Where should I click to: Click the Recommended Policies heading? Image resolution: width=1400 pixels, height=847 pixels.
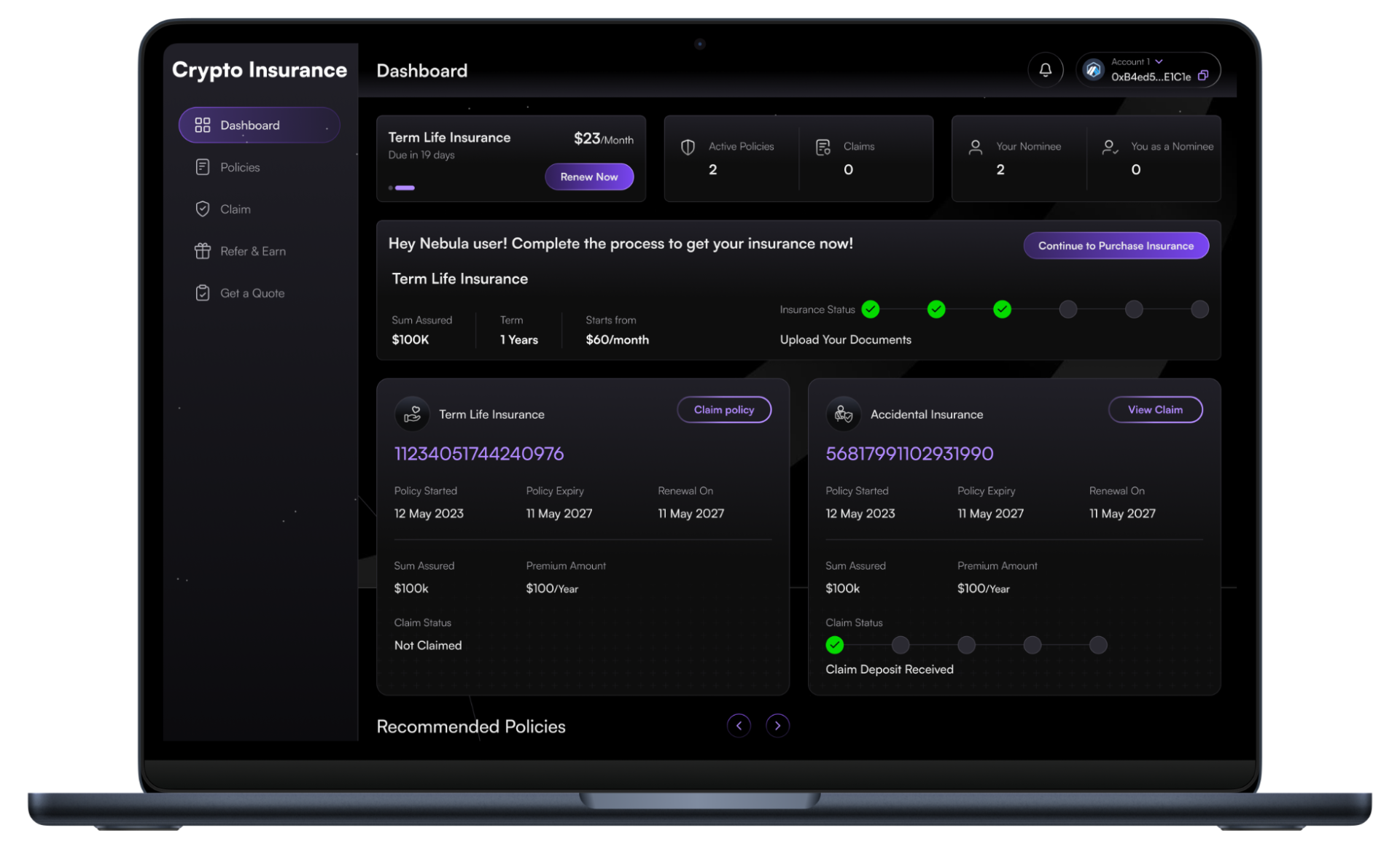[471, 726]
